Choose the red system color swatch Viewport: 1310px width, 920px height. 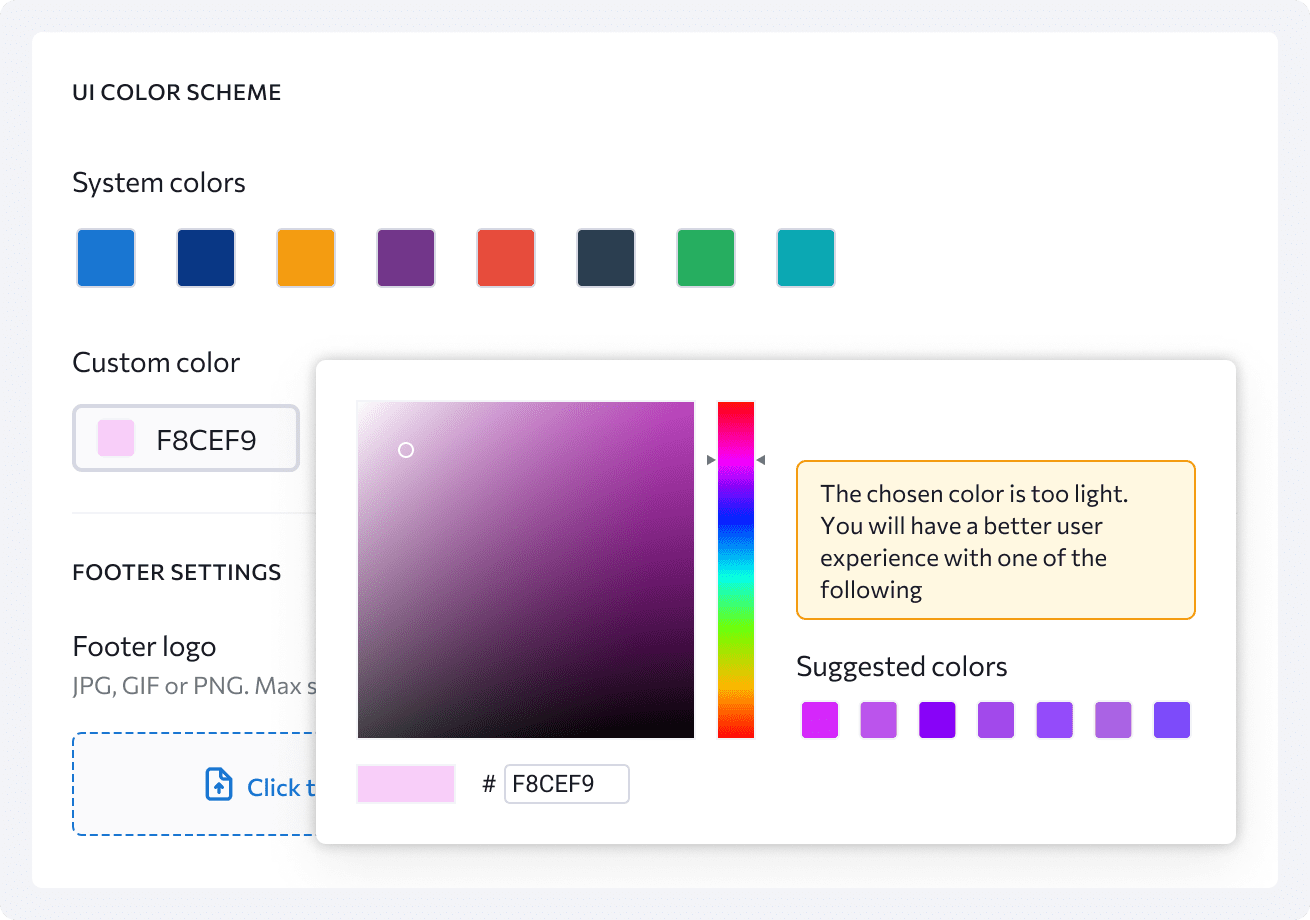pyautogui.click(x=506, y=258)
